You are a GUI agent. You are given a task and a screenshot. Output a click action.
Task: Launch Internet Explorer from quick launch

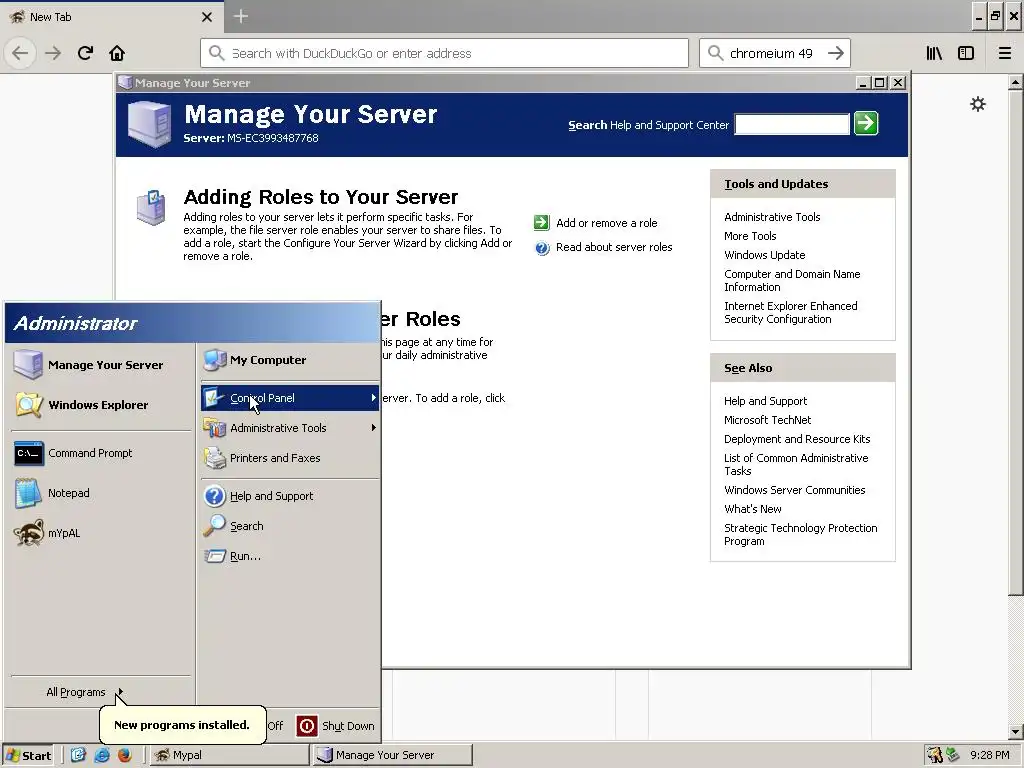(x=102, y=755)
